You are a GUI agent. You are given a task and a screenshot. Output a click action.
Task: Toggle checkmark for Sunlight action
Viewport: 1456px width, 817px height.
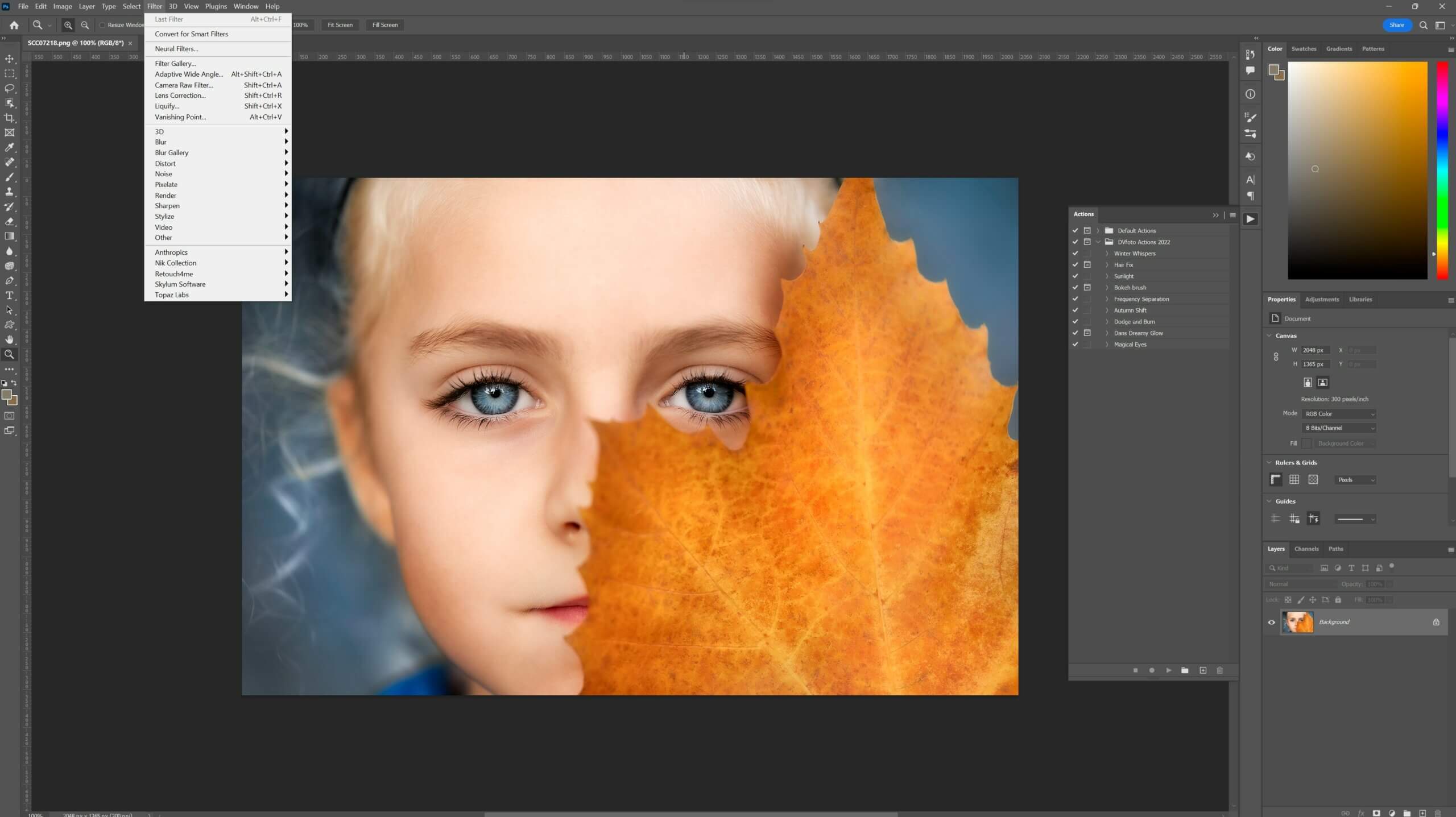click(1075, 276)
